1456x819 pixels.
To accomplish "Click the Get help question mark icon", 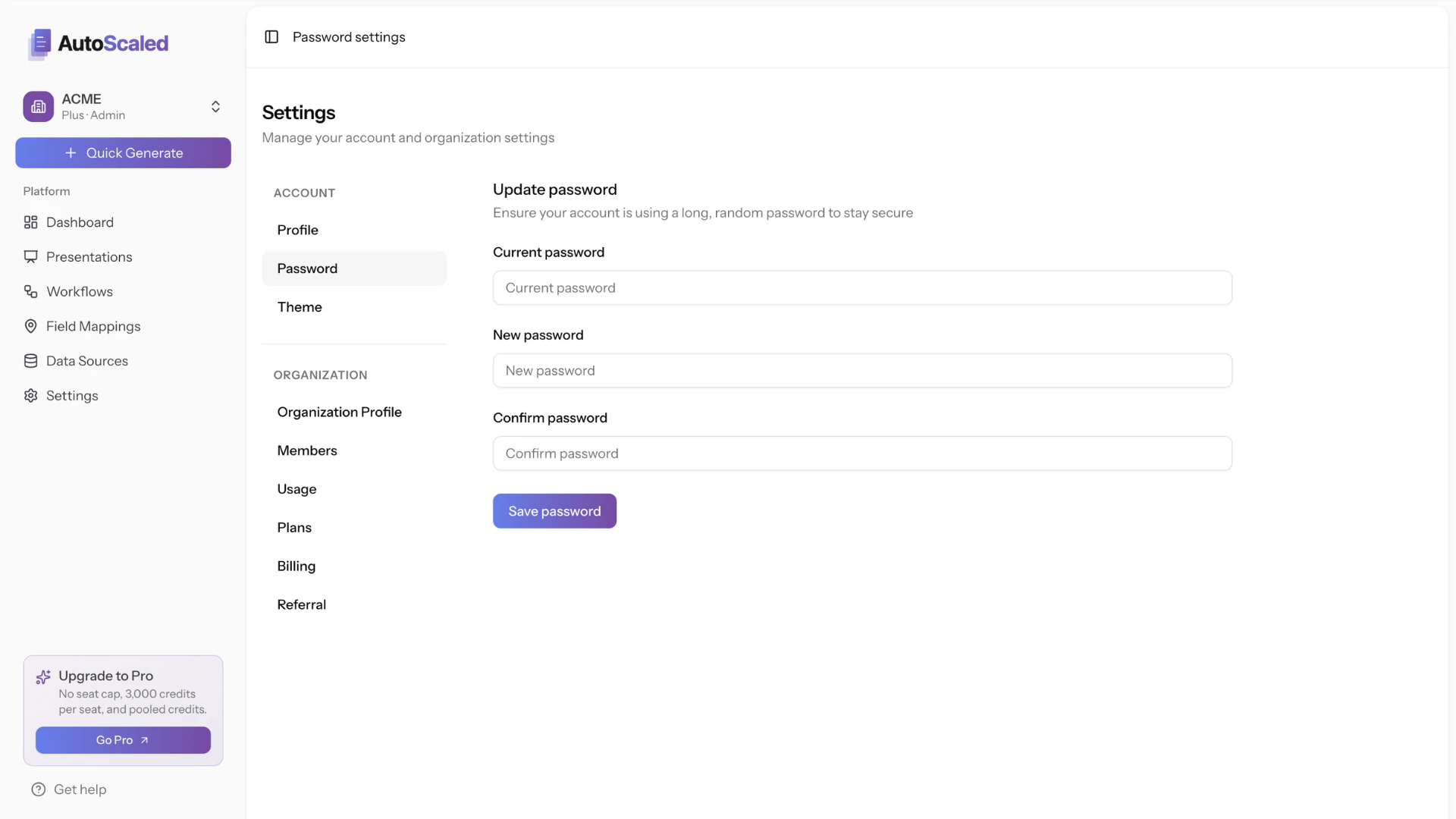I will [39, 789].
